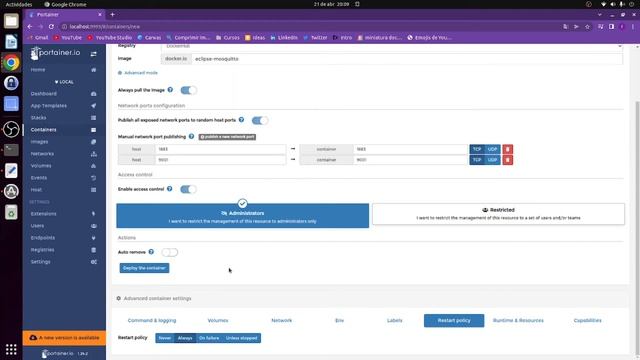Click the Dashboard gauge icon

(x=93, y=94)
